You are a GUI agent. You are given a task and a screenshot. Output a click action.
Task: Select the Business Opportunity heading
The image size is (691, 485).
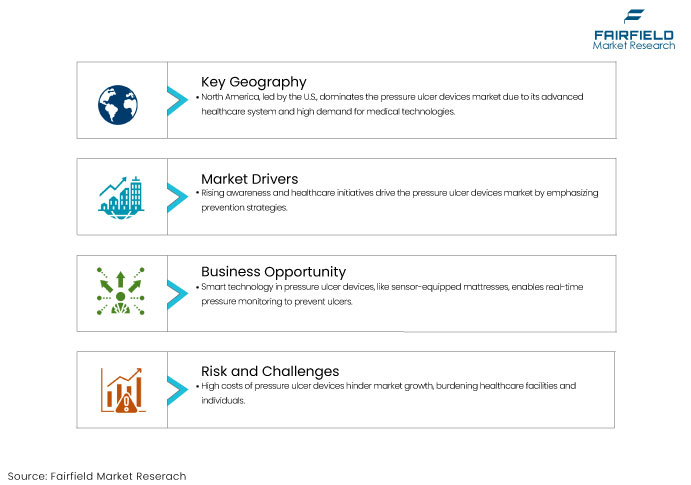coord(273,272)
